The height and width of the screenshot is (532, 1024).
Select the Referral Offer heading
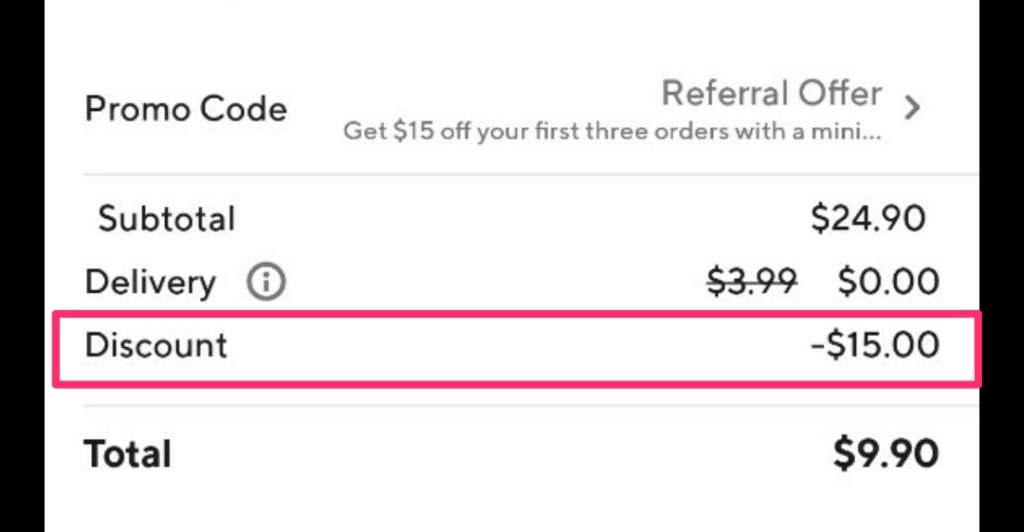[771, 93]
